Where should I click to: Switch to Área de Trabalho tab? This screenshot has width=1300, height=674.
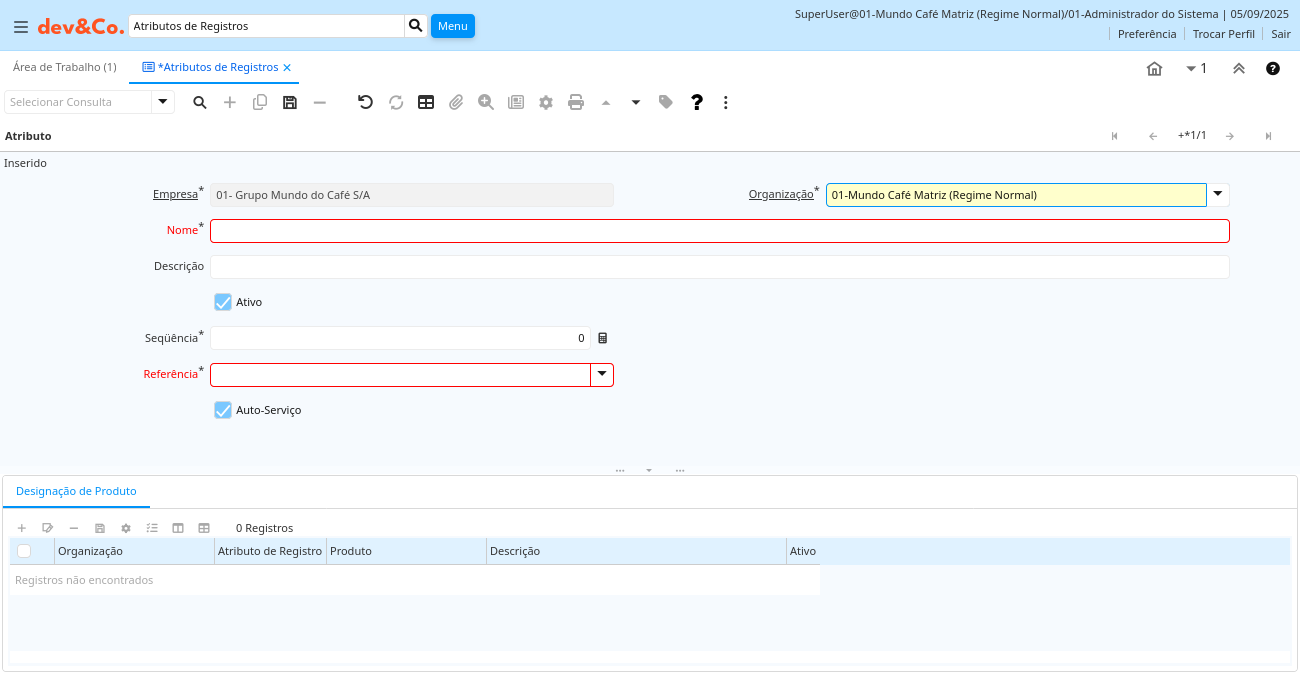pyautogui.click(x=64, y=67)
